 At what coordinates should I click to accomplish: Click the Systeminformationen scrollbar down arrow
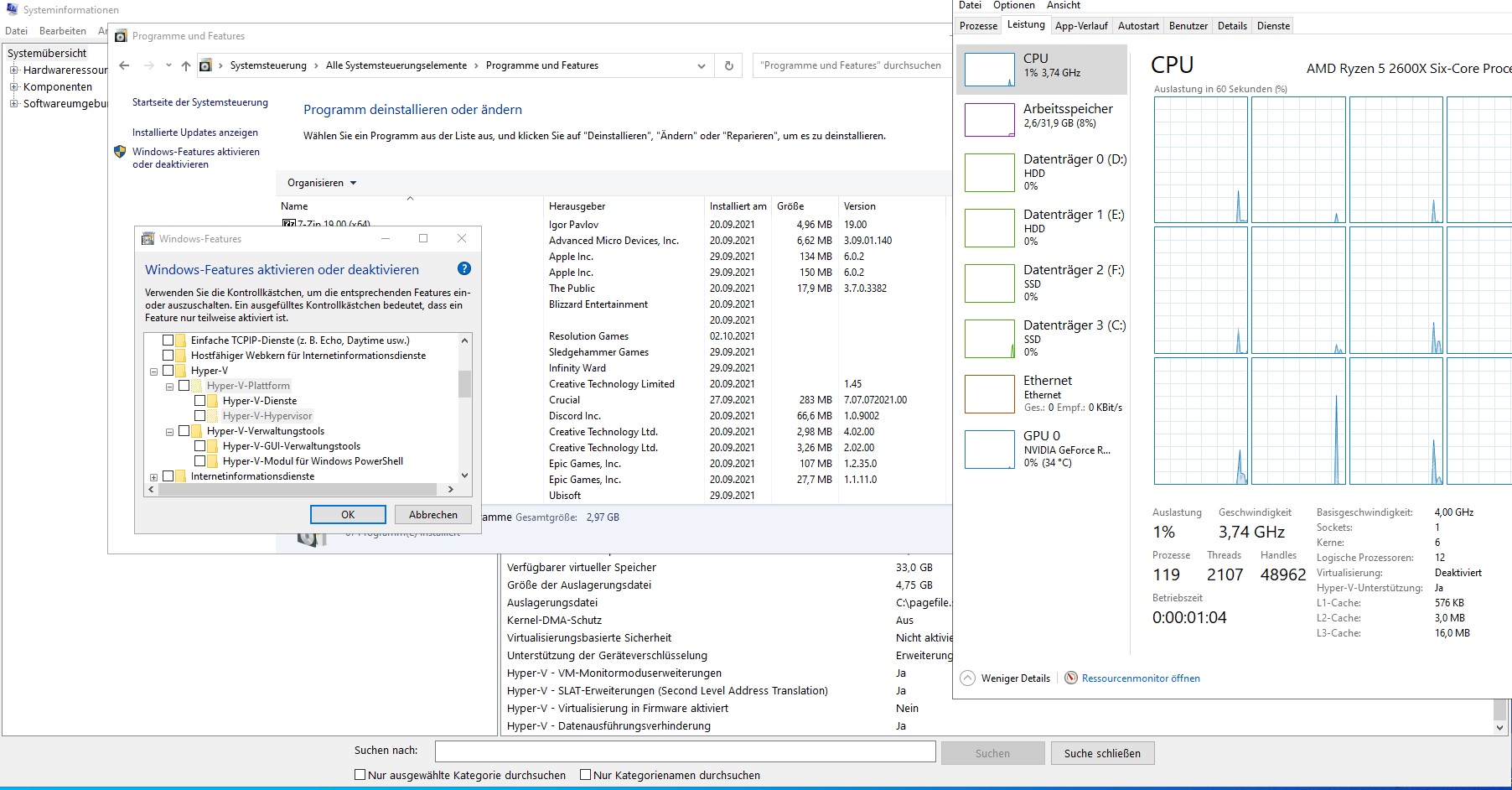1500,728
